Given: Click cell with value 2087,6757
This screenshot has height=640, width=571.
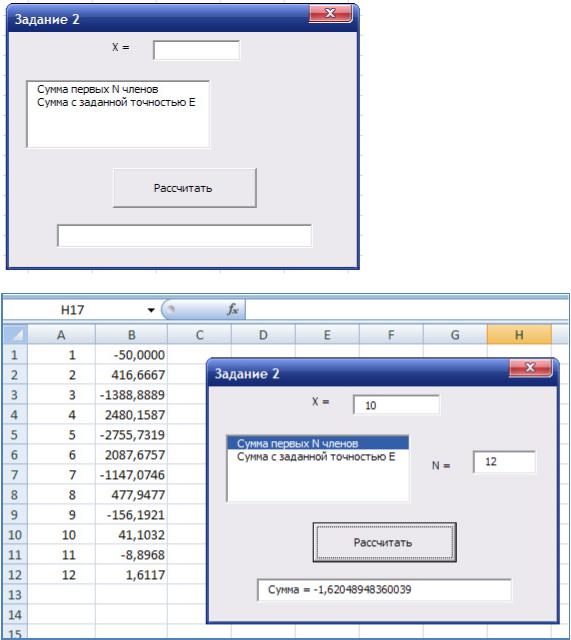Looking at the screenshot, I should click(131, 455).
